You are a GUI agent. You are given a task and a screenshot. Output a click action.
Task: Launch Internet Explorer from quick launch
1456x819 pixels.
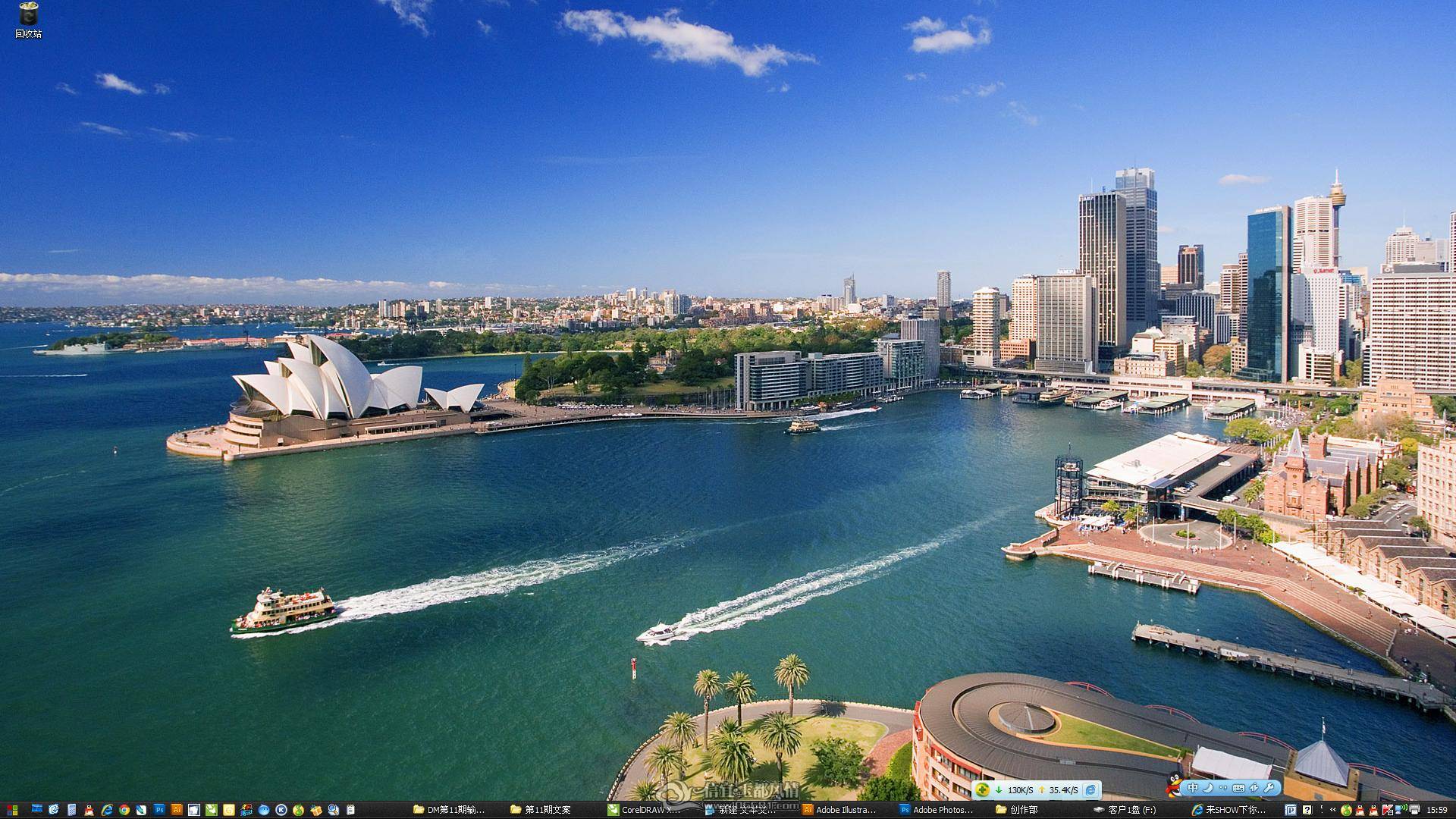click(107, 810)
